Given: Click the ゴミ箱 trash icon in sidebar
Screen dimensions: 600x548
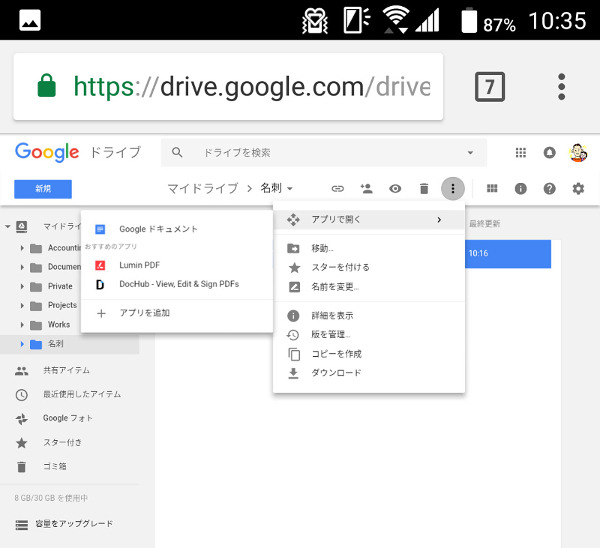Looking at the screenshot, I should coord(21,467).
